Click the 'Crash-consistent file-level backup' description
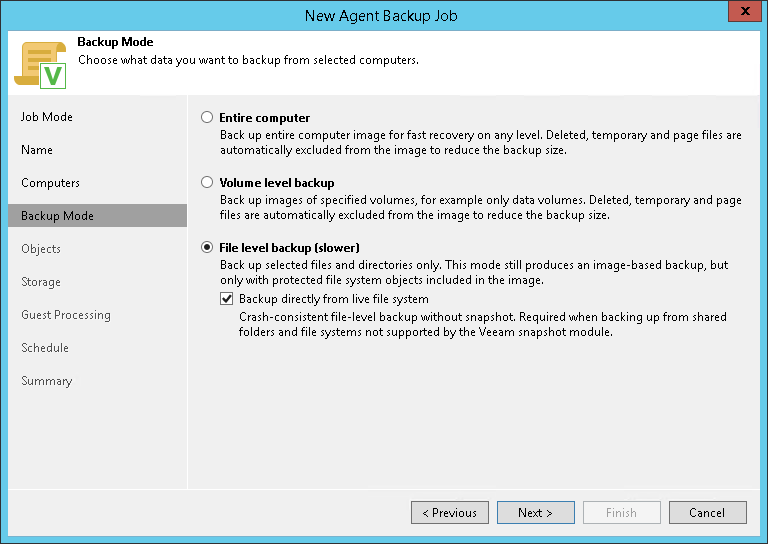Image resolution: width=768 pixels, height=544 pixels. click(x=482, y=324)
